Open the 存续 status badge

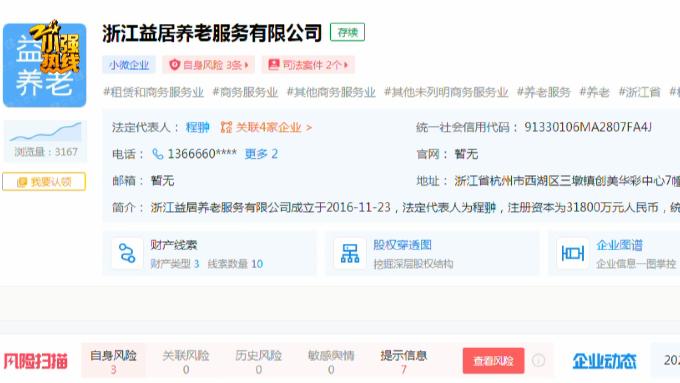click(347, 32)
